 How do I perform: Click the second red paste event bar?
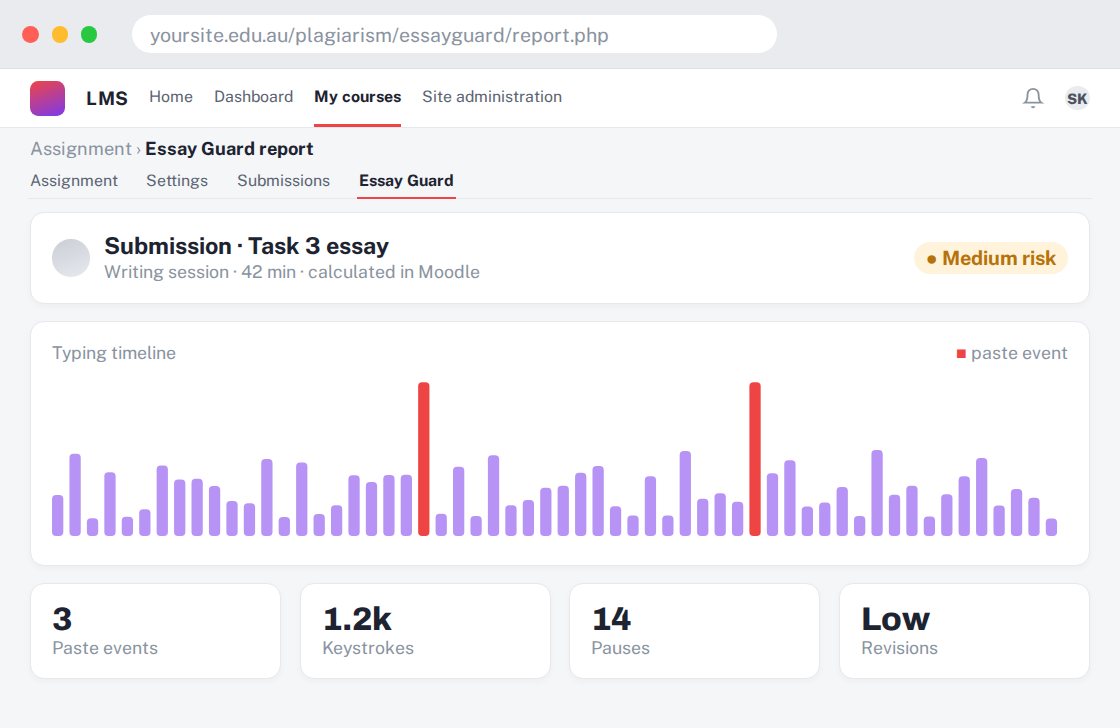pos(755,459)
